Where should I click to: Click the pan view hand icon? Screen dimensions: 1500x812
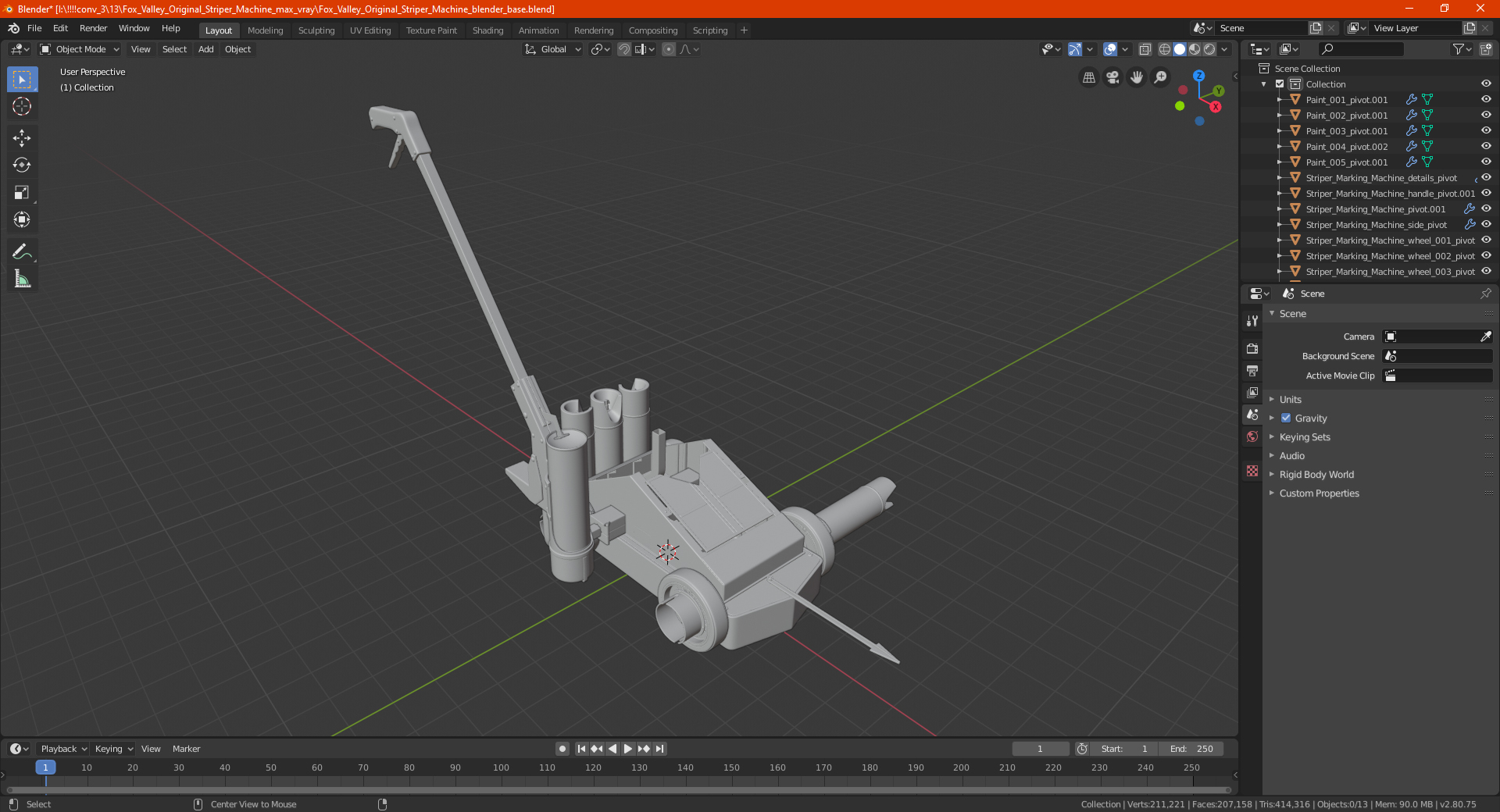(1137, 77)
